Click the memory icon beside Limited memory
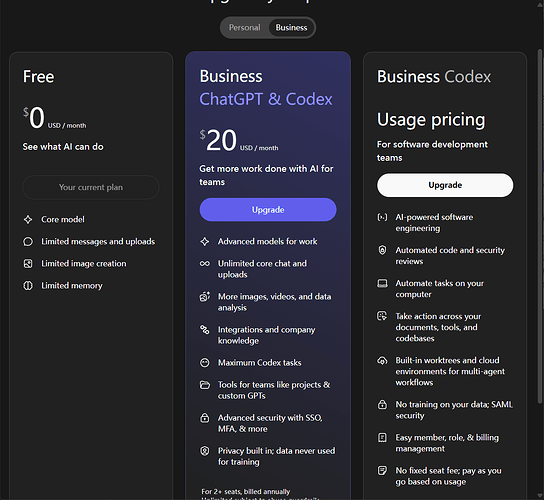This screenshot has width=544, height=500. pyautogui.click(x=28, y=286)
